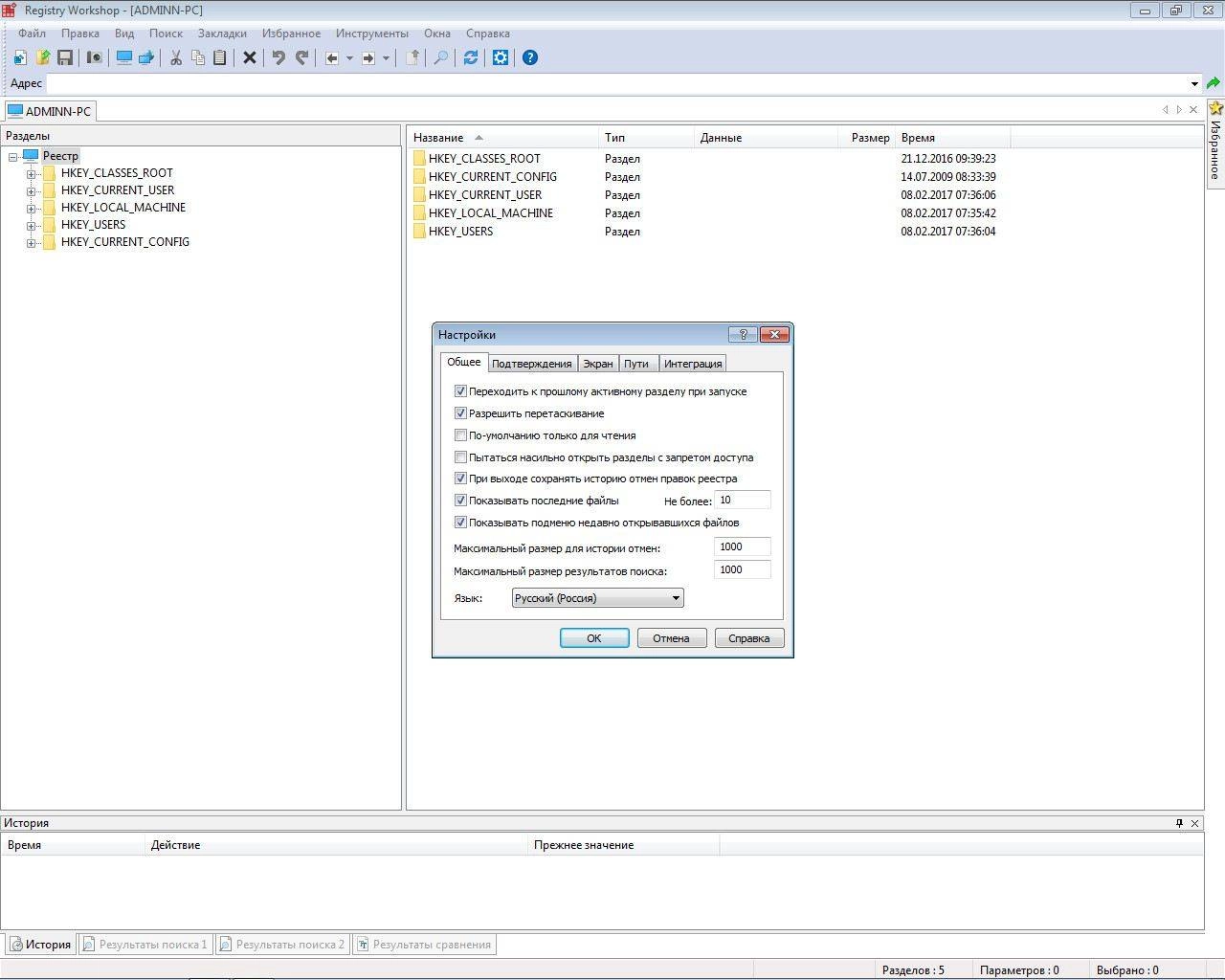Expand HKEY_USERS in the tree
Screen dimensions: 1225x980
(31, 225)
